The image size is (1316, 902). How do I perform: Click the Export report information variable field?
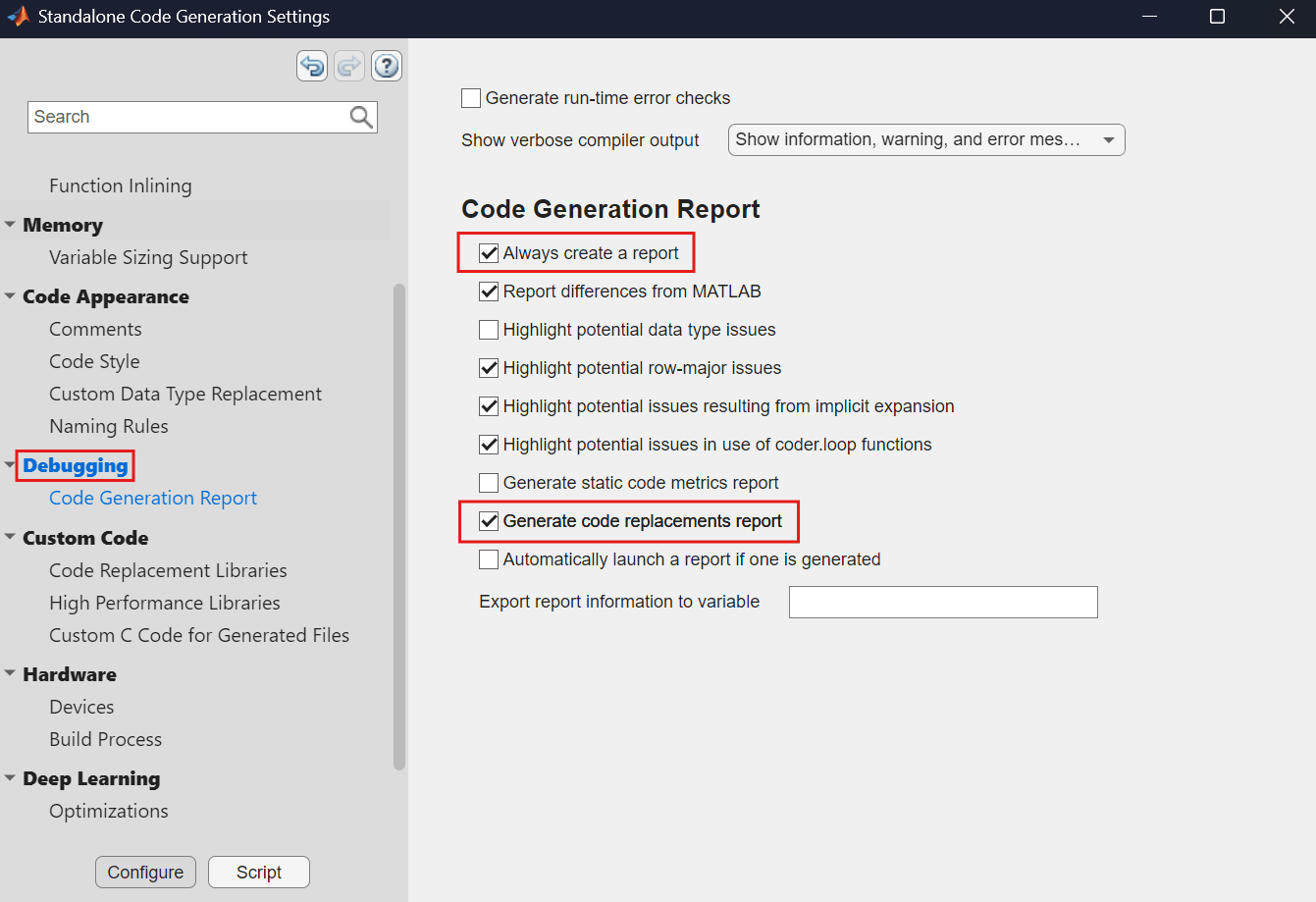942,603
